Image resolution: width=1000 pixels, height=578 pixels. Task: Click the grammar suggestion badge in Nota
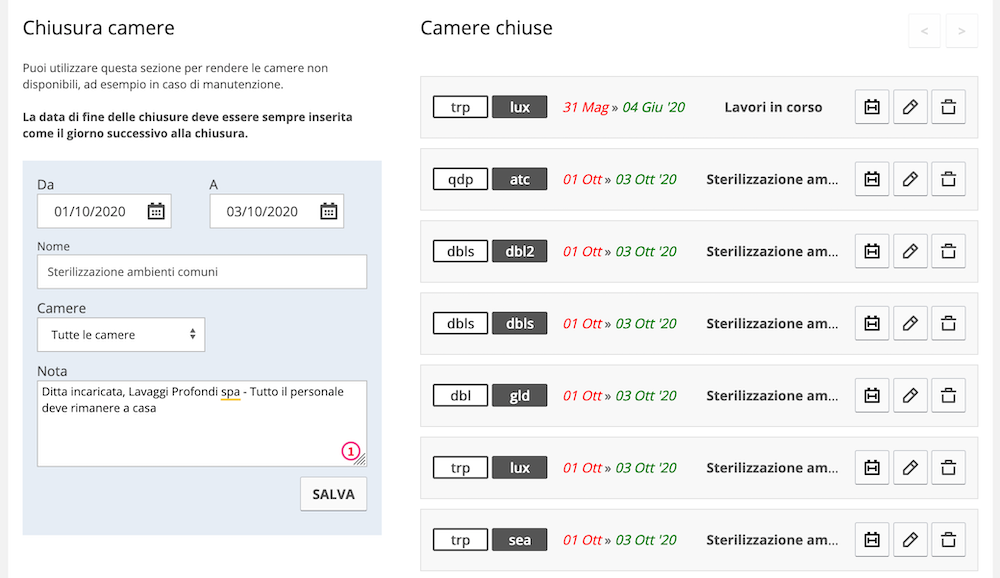[350, 451]
